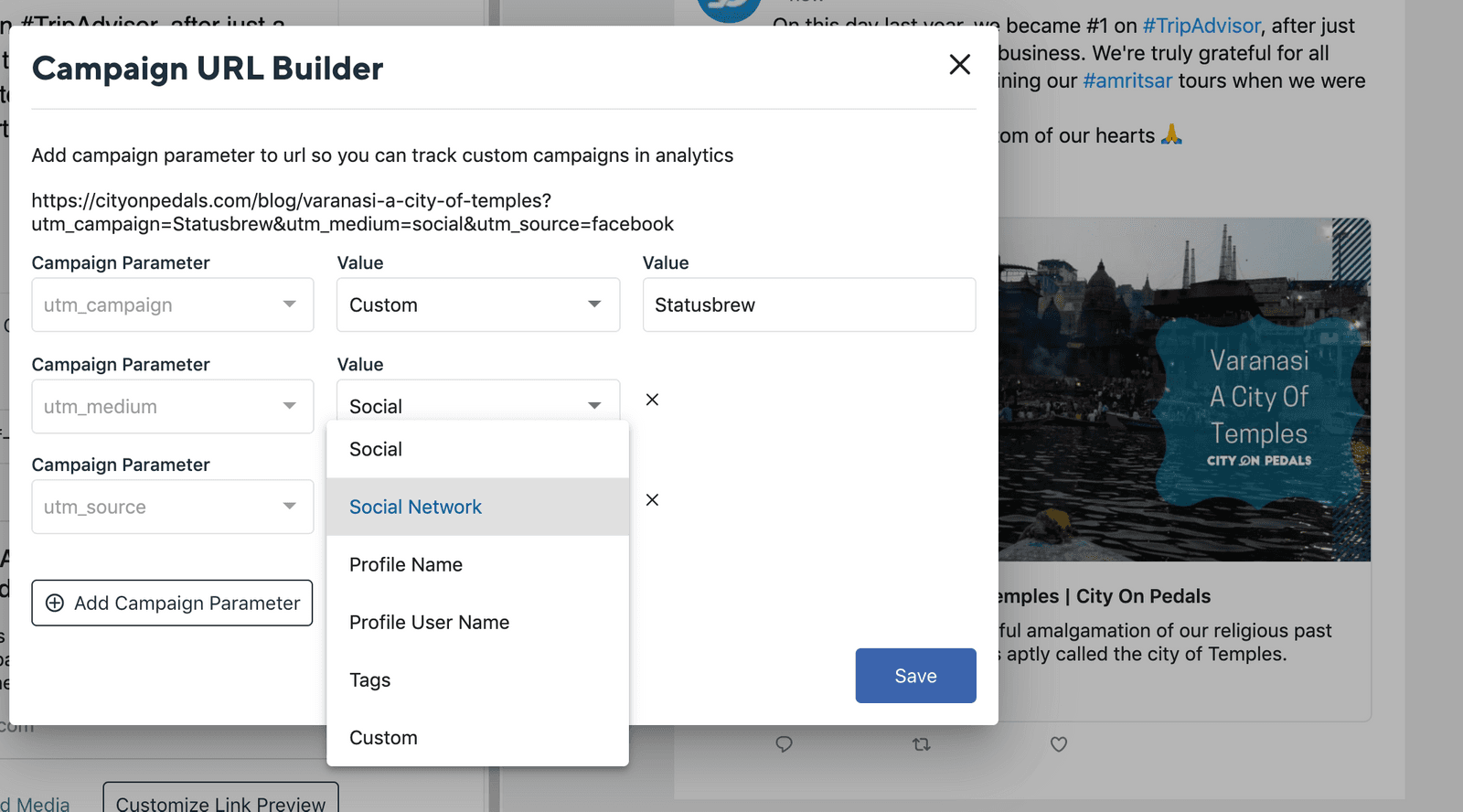1463x812 pixels.
Task: Close the Campaign URL Builder dialog
Action: 959,65
